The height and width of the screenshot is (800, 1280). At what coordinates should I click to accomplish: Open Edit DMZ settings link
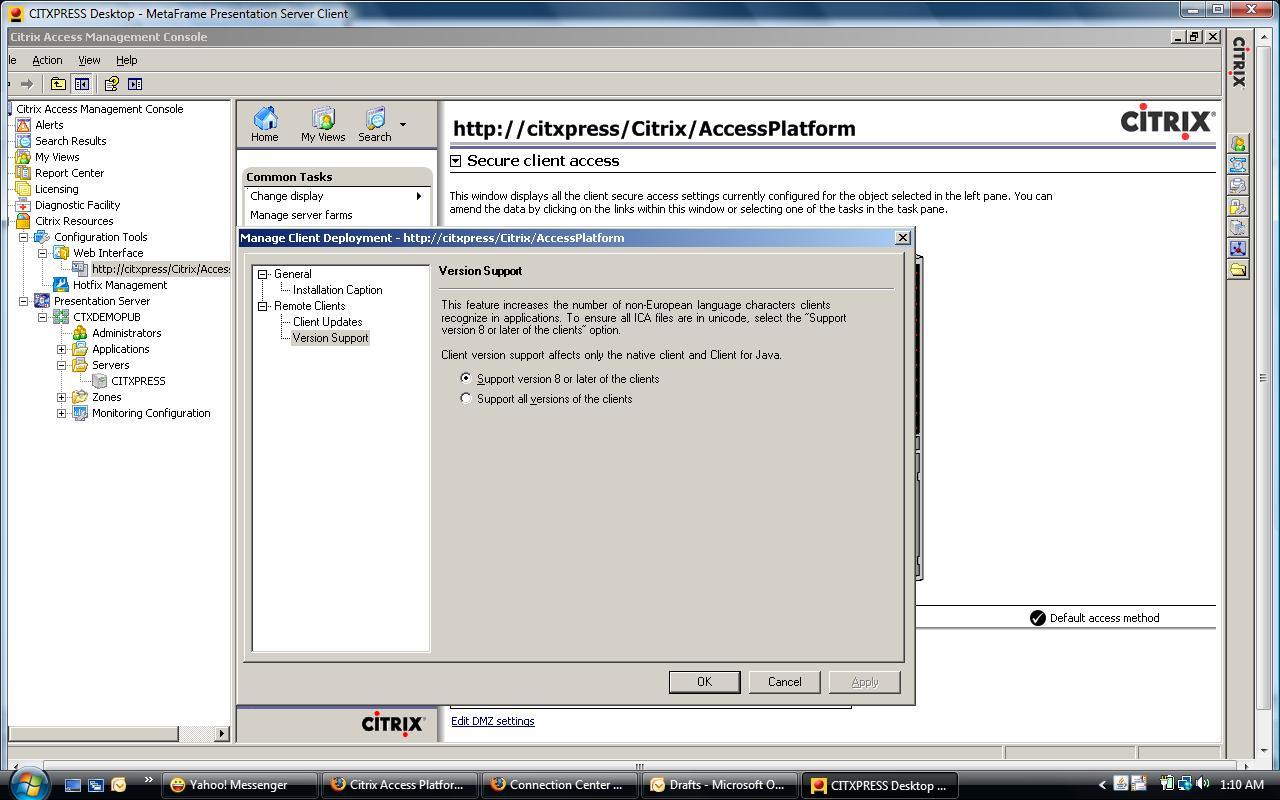coord(492,721)
